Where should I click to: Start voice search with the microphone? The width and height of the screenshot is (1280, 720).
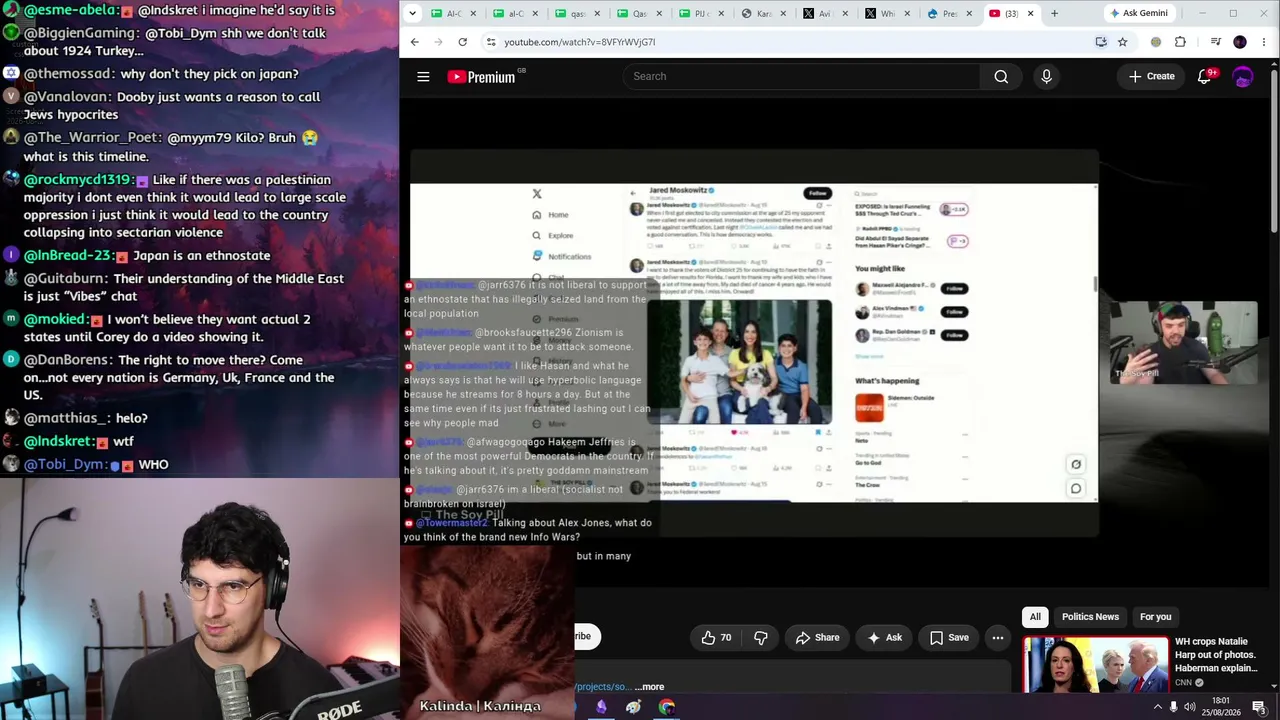[x=1046, y=77]
